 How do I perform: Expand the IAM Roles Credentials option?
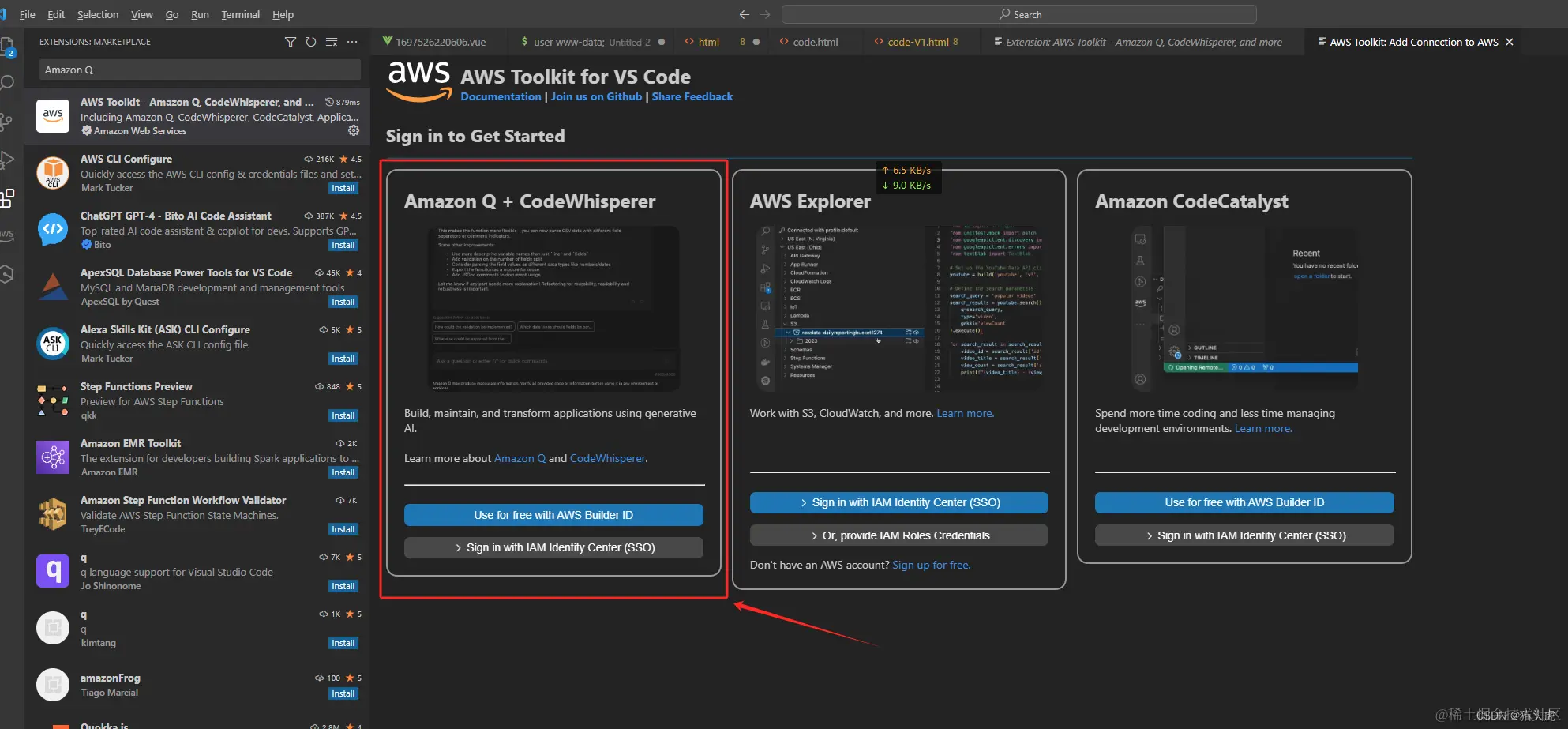pyautogui.click(x=899, y=535)
